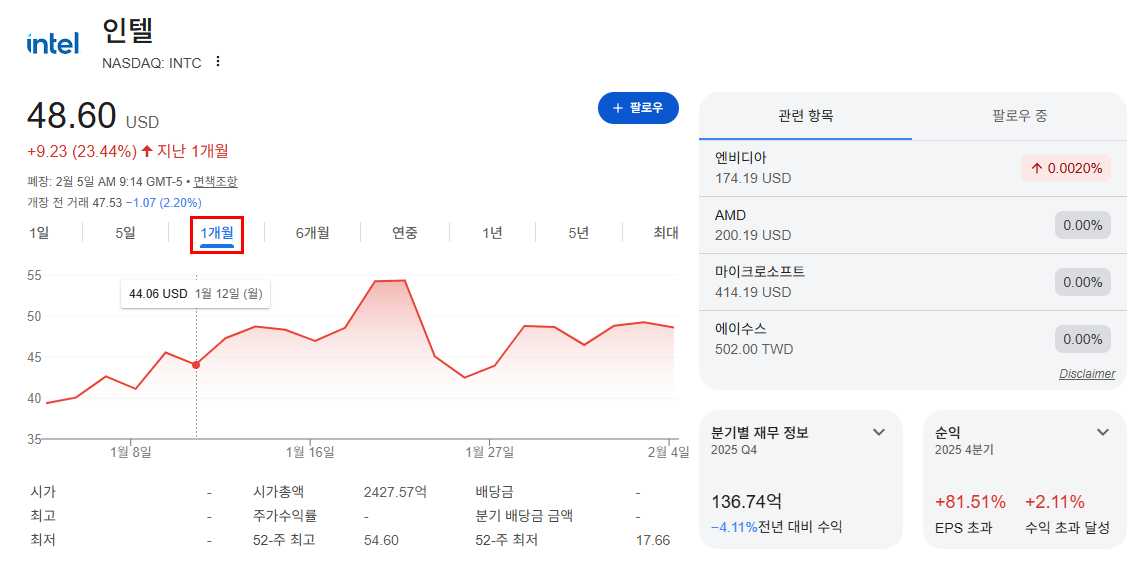This screenshot has width=1142, height=562.
Task: Click the 개장 전 거래 47.53 text
Action: pos(74,202)
